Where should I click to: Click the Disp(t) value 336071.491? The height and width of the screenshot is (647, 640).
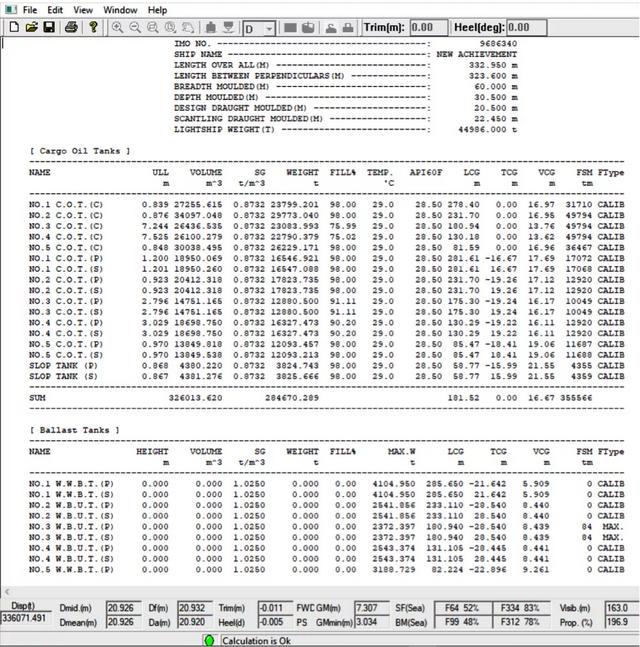point(24,618)
